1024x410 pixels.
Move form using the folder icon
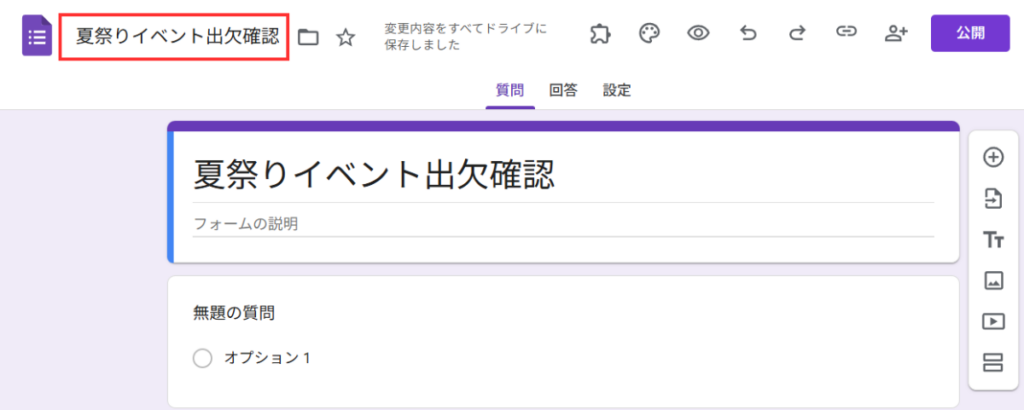click(308, 37)
